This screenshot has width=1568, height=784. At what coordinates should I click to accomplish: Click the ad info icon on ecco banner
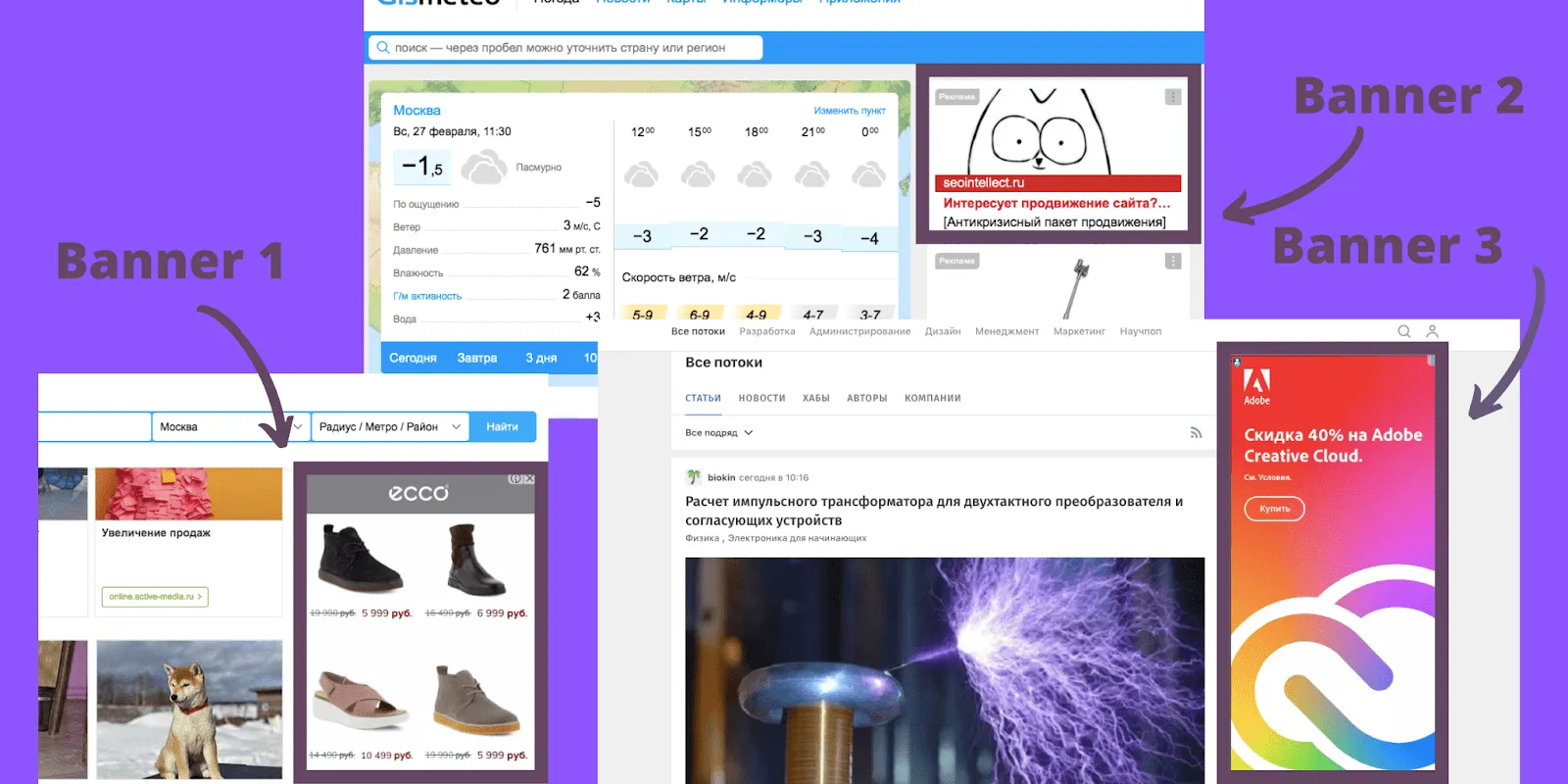point(514,479)
